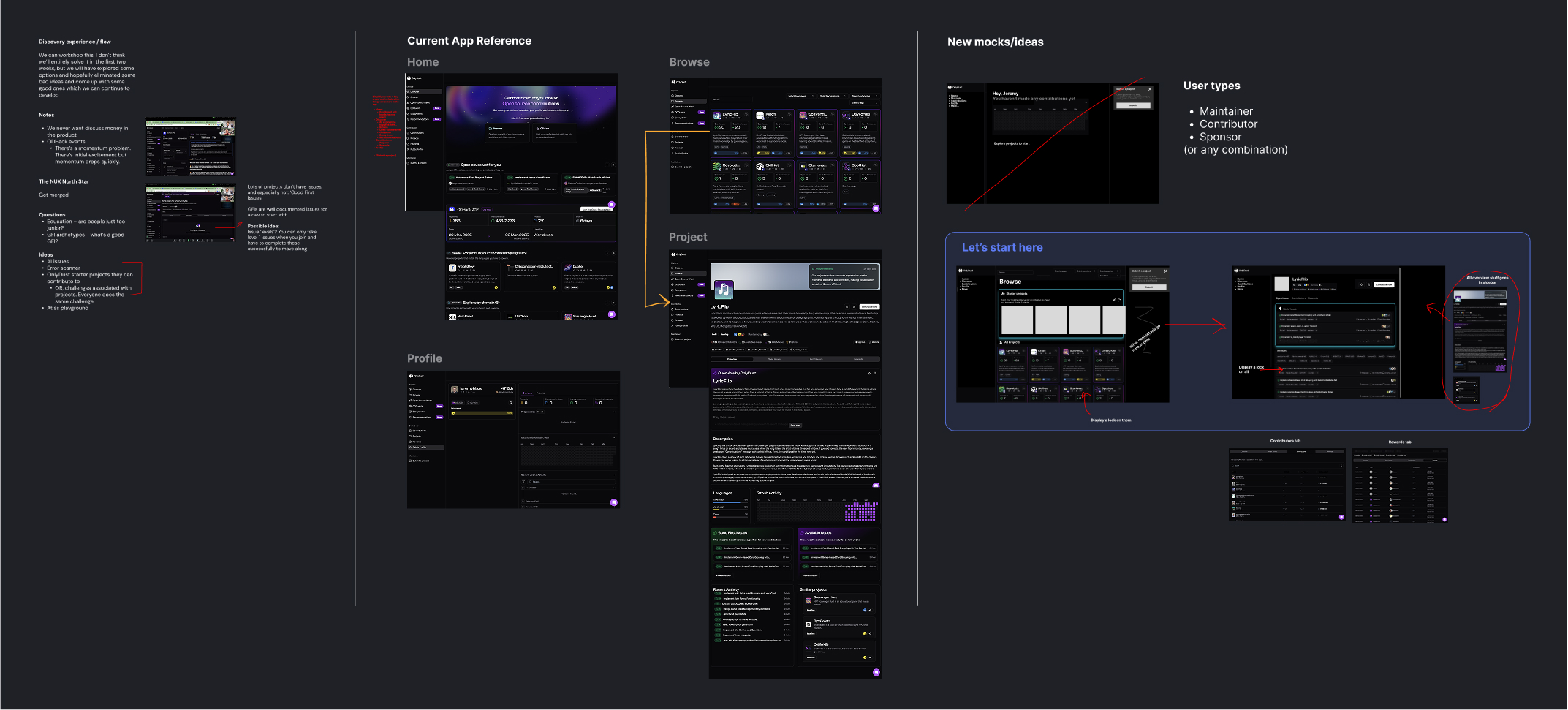1568x710 pixels.
Task: Select the Contributors tab thumbnail frame
Action: tap(1287, 484)
